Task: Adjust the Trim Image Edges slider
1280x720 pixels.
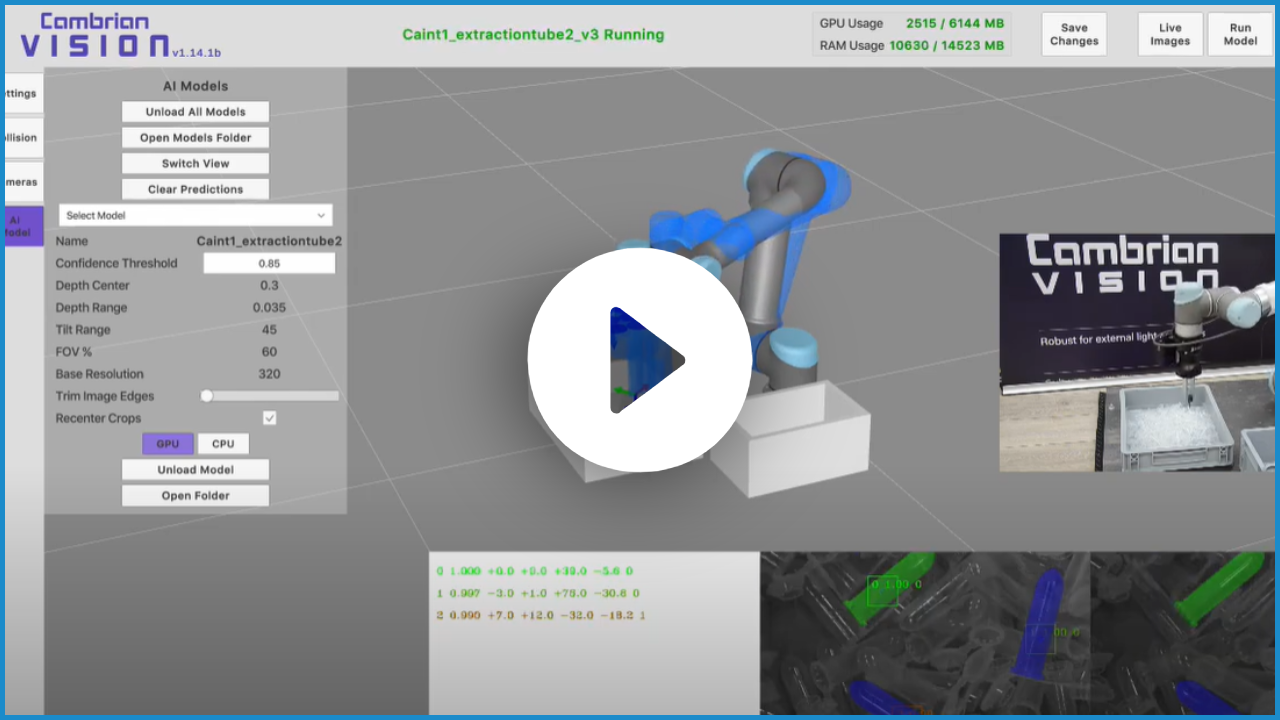Action: [x=270, y=396]
